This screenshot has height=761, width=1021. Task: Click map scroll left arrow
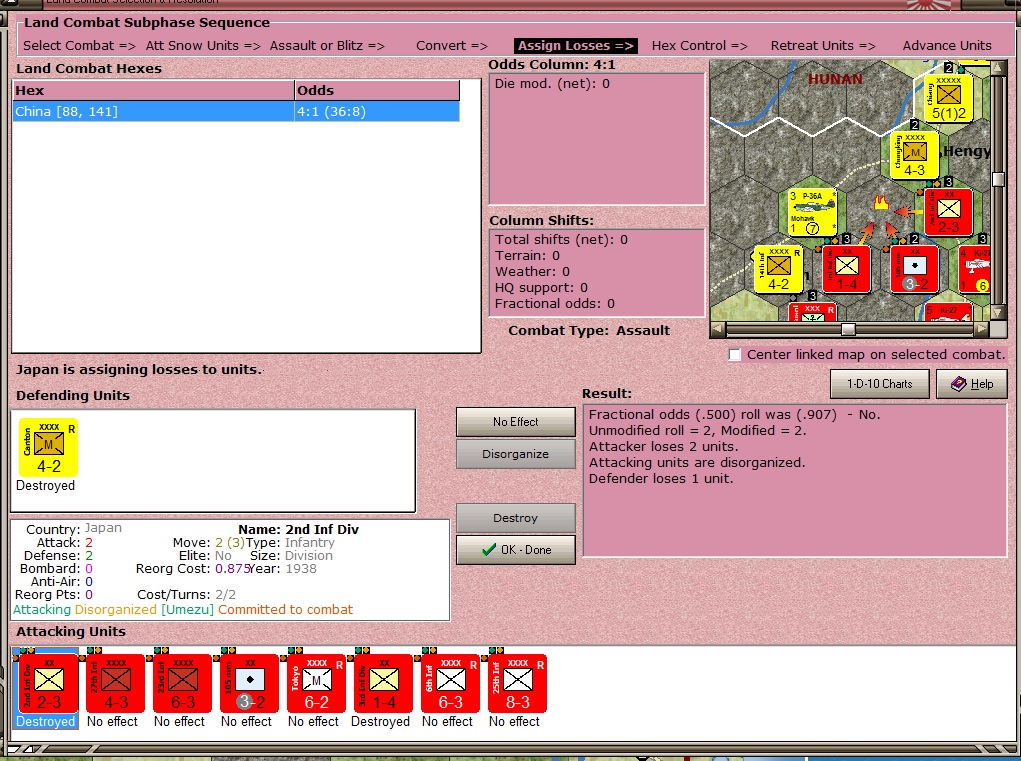pos(718,329)
